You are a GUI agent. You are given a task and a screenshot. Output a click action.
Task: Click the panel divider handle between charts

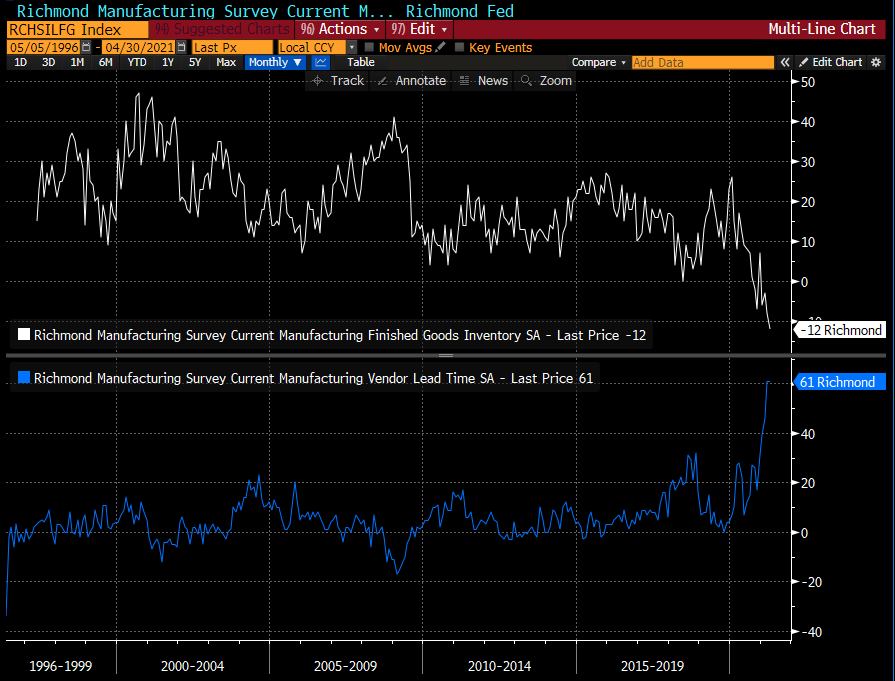[446, 356]
